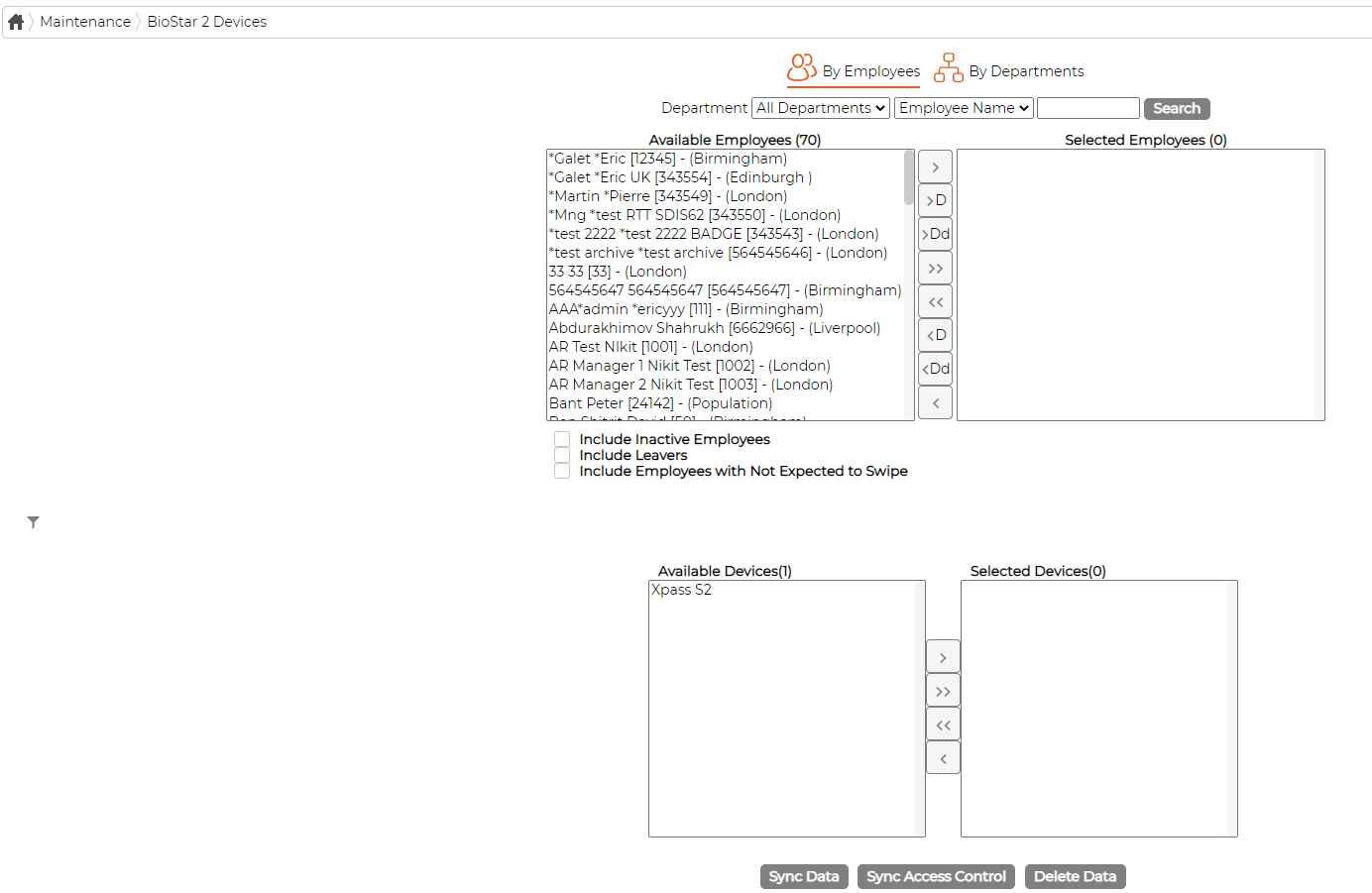This screenshot has height=893, width=1372.
Task: Click the Delete Data button
Action: click(1075, 876)
